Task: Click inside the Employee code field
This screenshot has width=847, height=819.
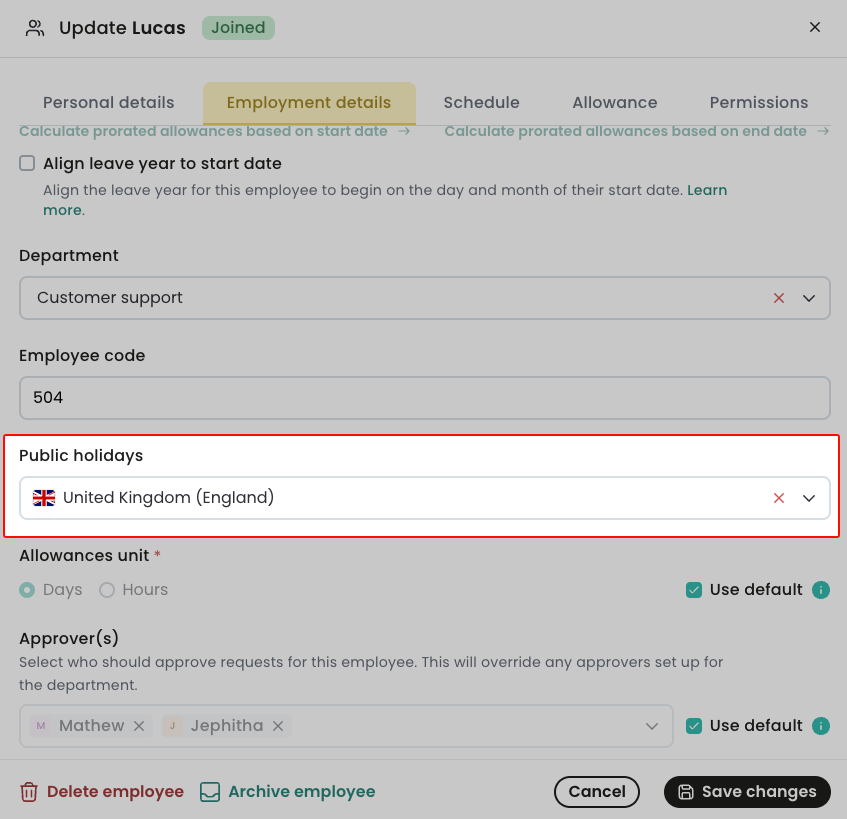Action: (400, 397)
